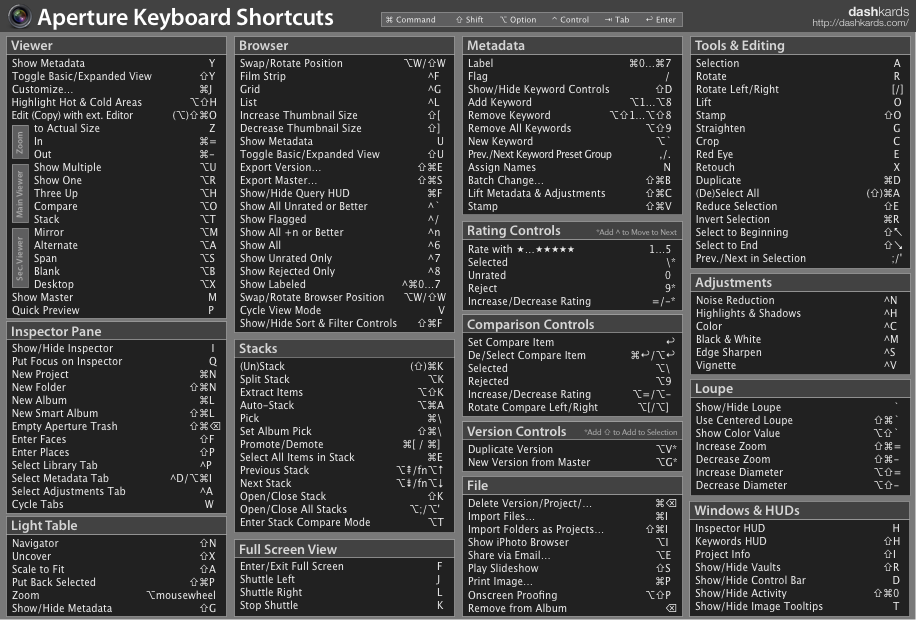Click the "Split Stack" row
Image resolution: width=916 pixels, height=620 pixels.
342,379
